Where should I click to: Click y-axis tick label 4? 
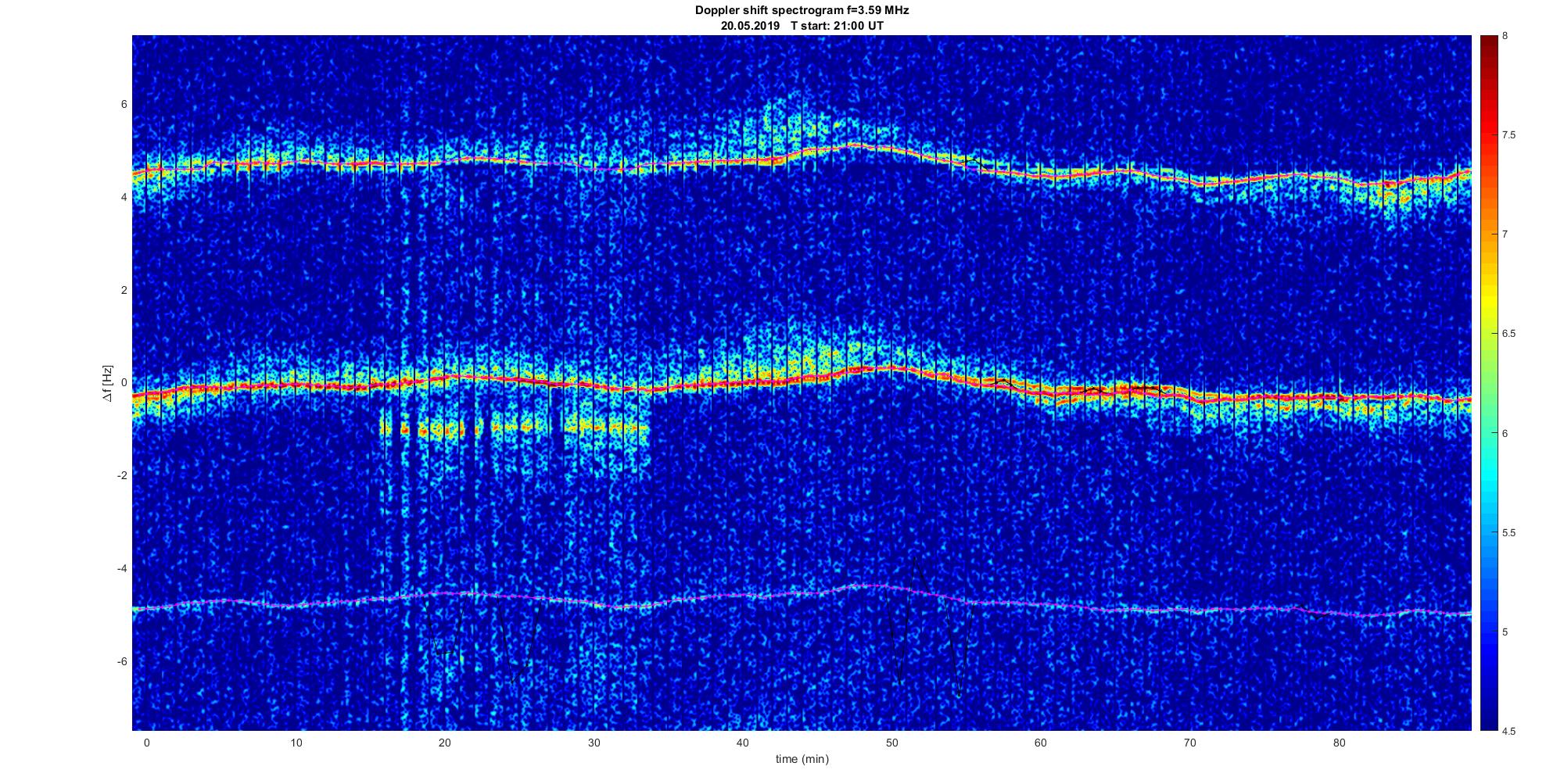124,198
